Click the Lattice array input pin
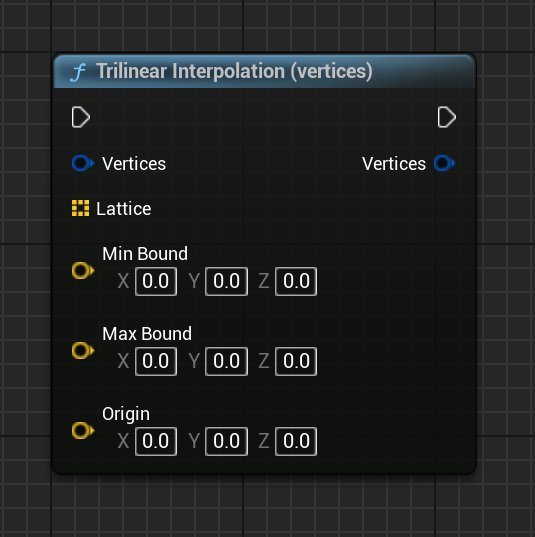This screenshot has width=535, height=537. tap(80, 208)
